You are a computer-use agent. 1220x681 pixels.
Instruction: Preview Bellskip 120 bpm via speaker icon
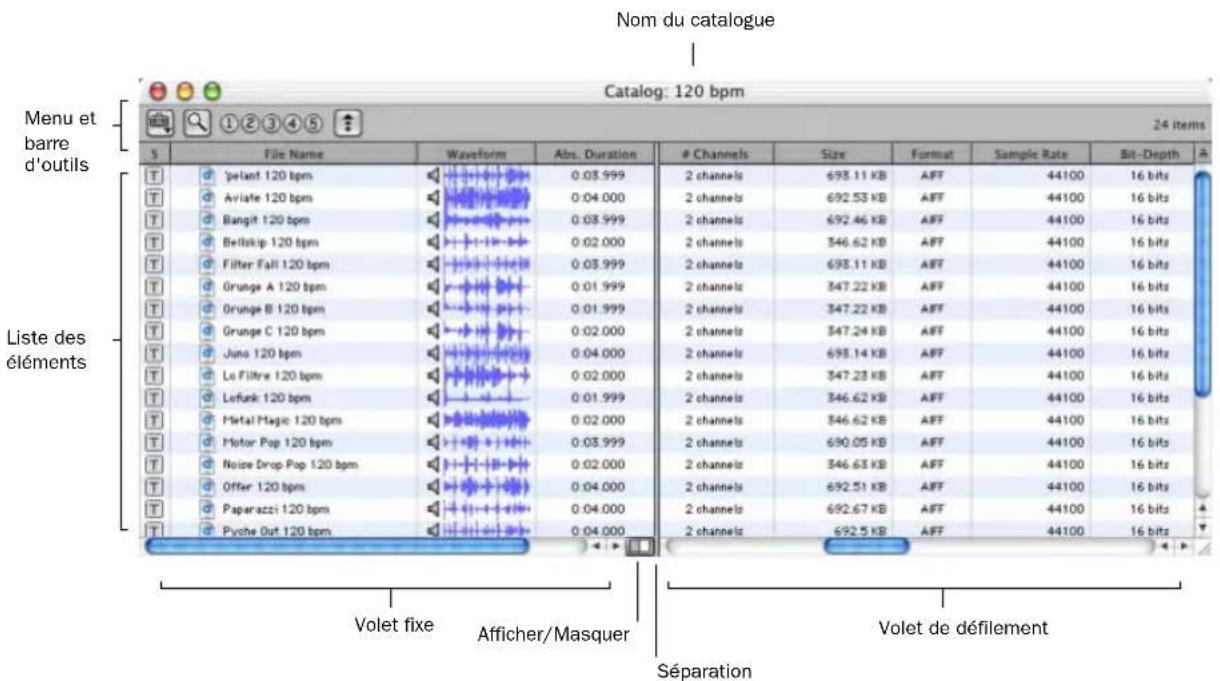pos(432,241)
